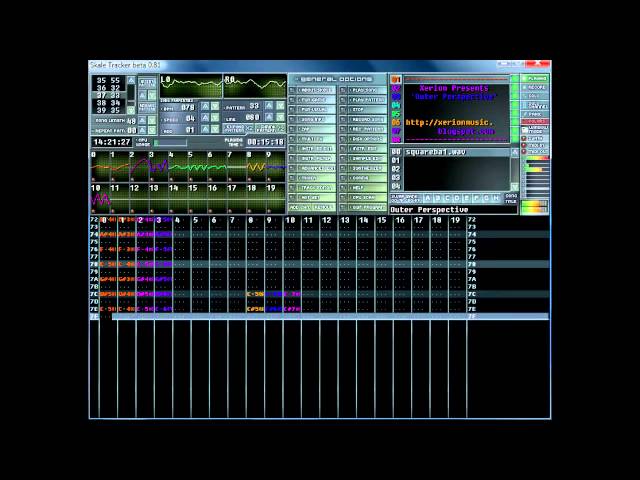Screen dimensions: 640x480
Task: Toggle the Record mode button
Action: (535, 87)
